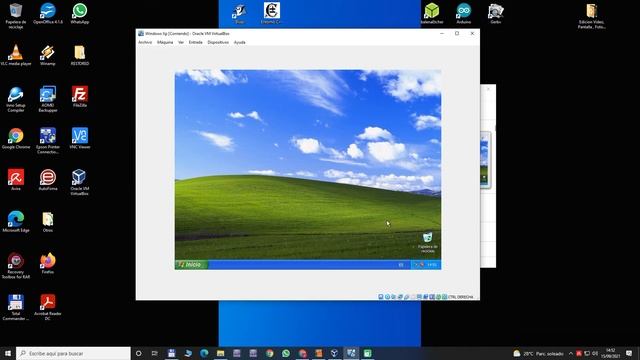The height and width of the screenshot is (360, 640).
Task: Select the Arduino desktop icon
Action: 464,13
